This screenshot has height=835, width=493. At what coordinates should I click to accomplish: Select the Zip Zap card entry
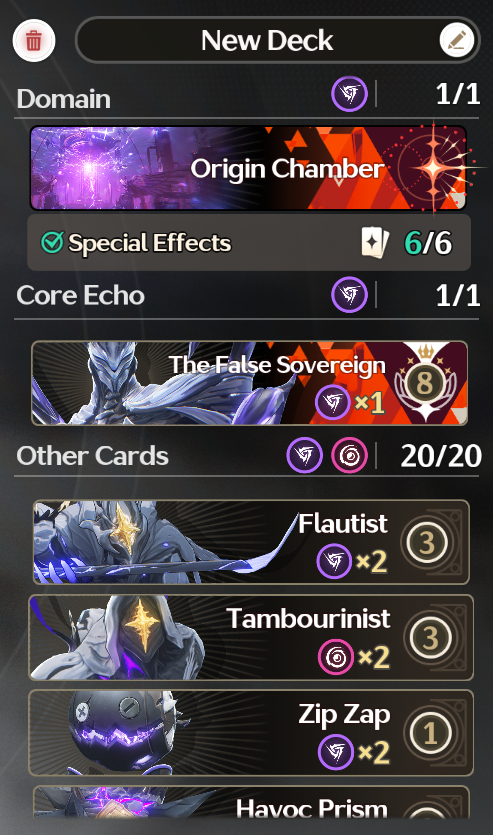point(251,733)
